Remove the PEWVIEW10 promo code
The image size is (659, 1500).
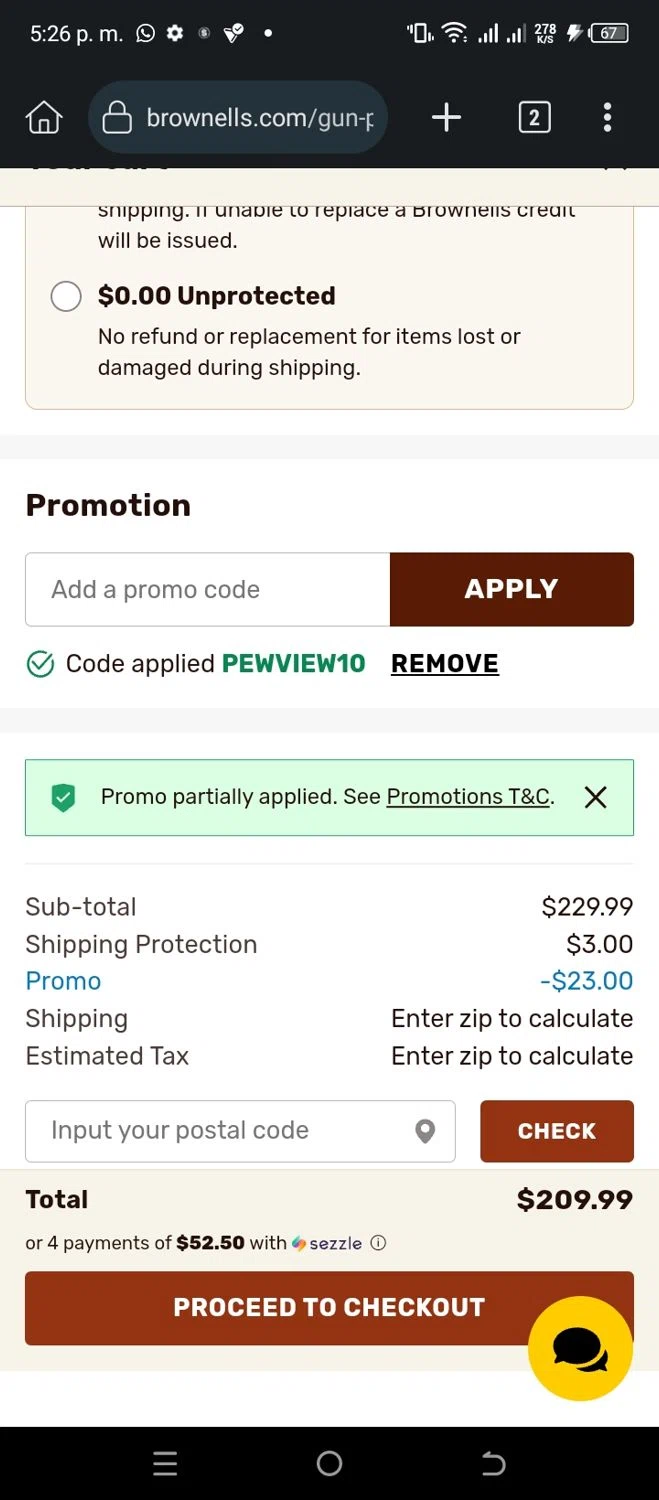pos(444,663)
